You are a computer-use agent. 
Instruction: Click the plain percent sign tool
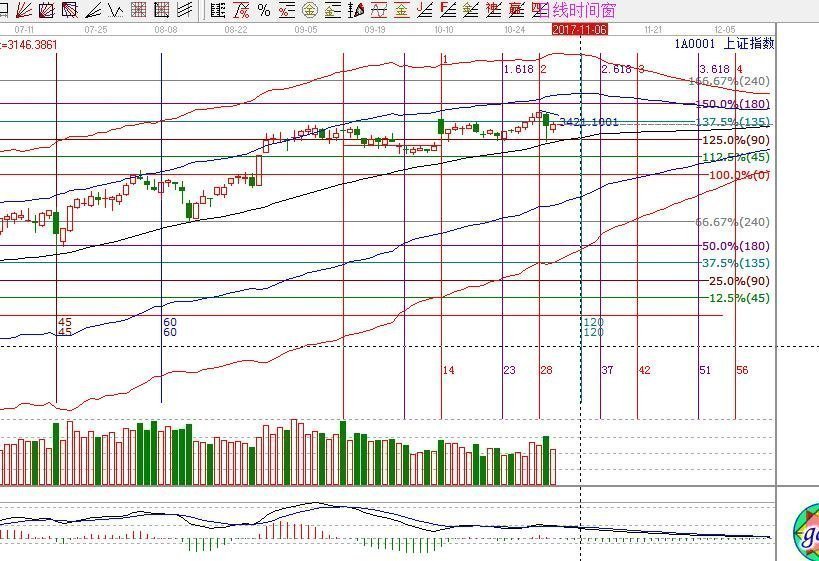[x=264, y=10]
